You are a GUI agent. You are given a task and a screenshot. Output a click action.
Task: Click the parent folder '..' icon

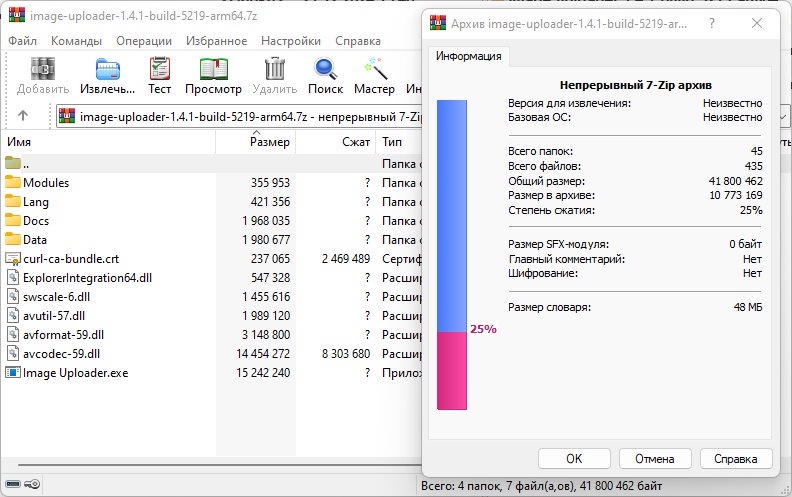click(x=13, y=163)
